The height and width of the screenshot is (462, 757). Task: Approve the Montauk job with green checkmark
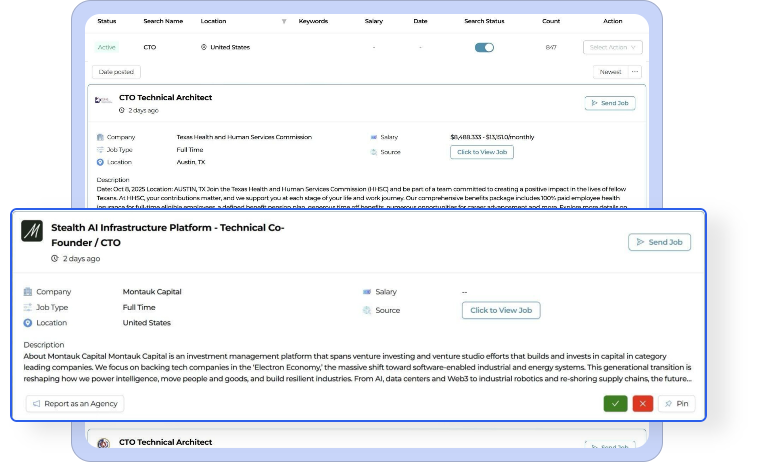(x=615, y=403)
